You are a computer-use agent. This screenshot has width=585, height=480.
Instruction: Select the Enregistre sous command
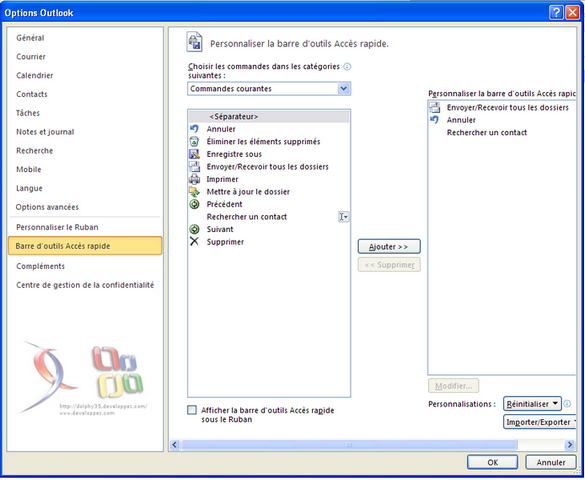tap(269, 154)
